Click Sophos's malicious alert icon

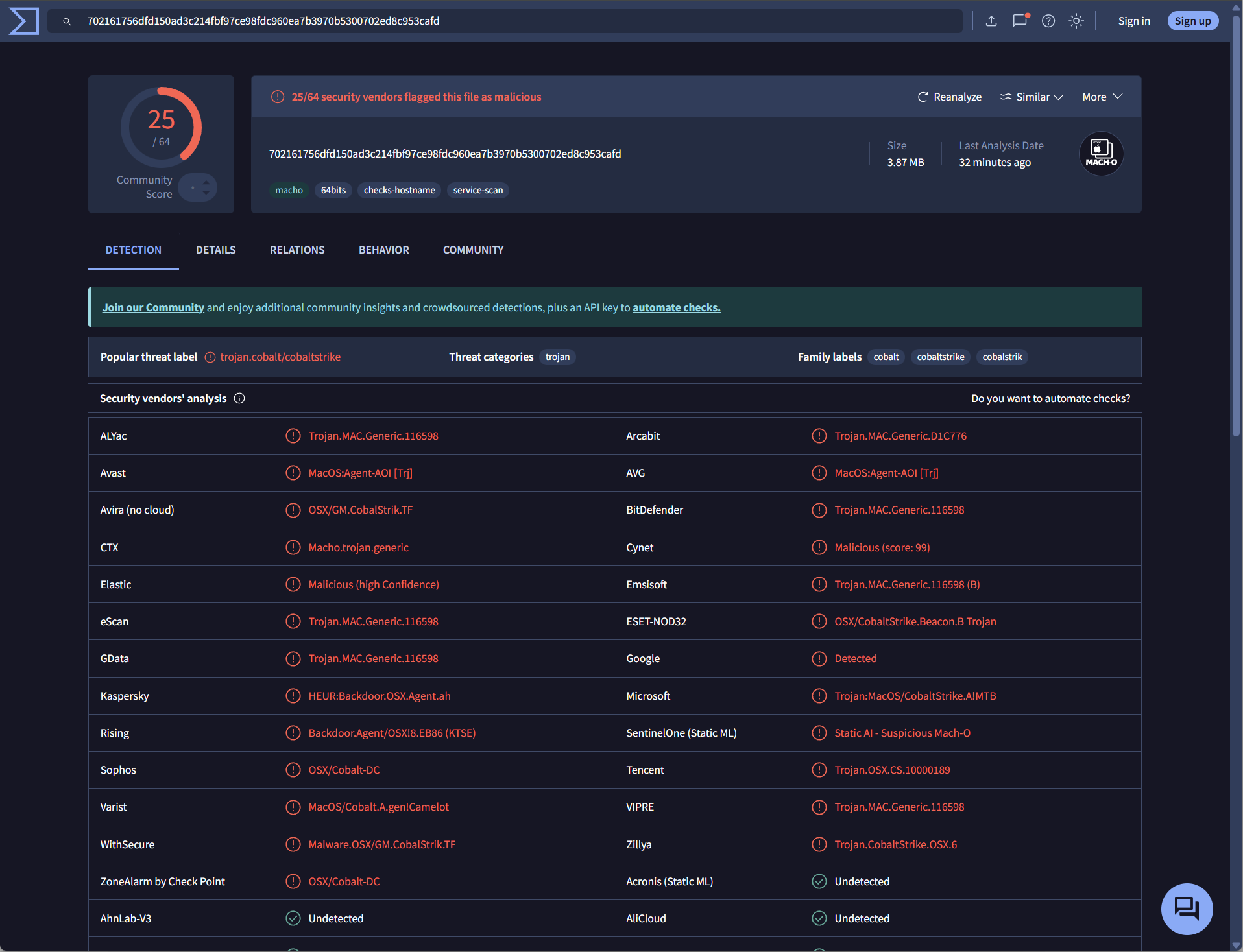coord(293,770)
